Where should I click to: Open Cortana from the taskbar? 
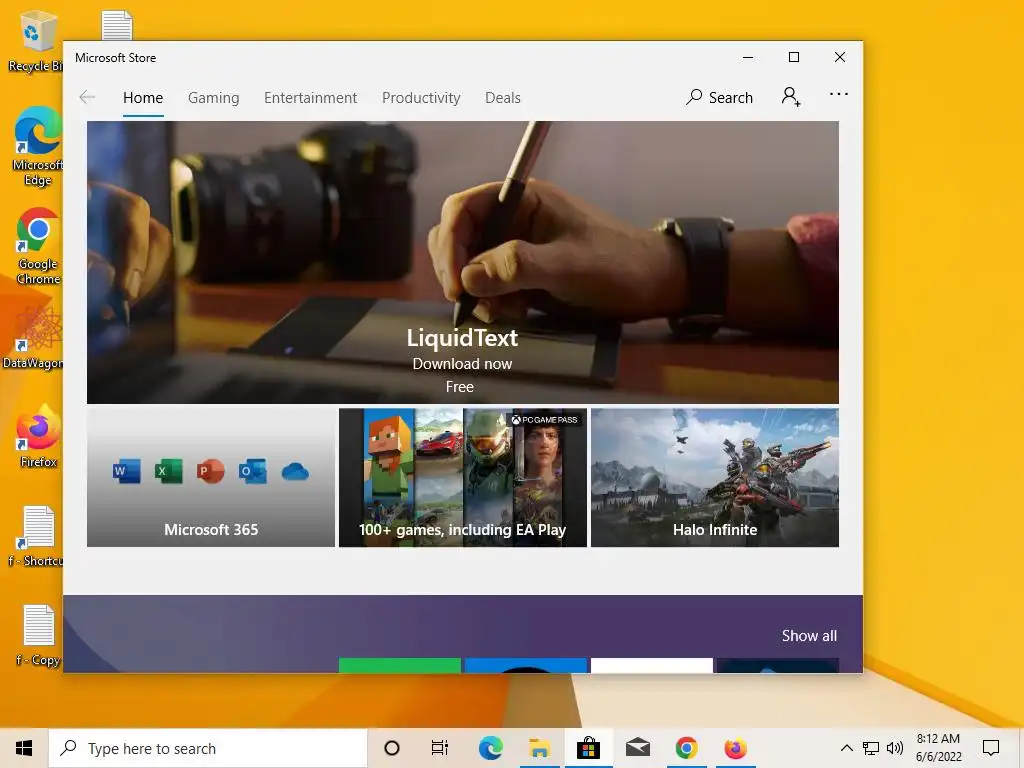click(392, 748)
